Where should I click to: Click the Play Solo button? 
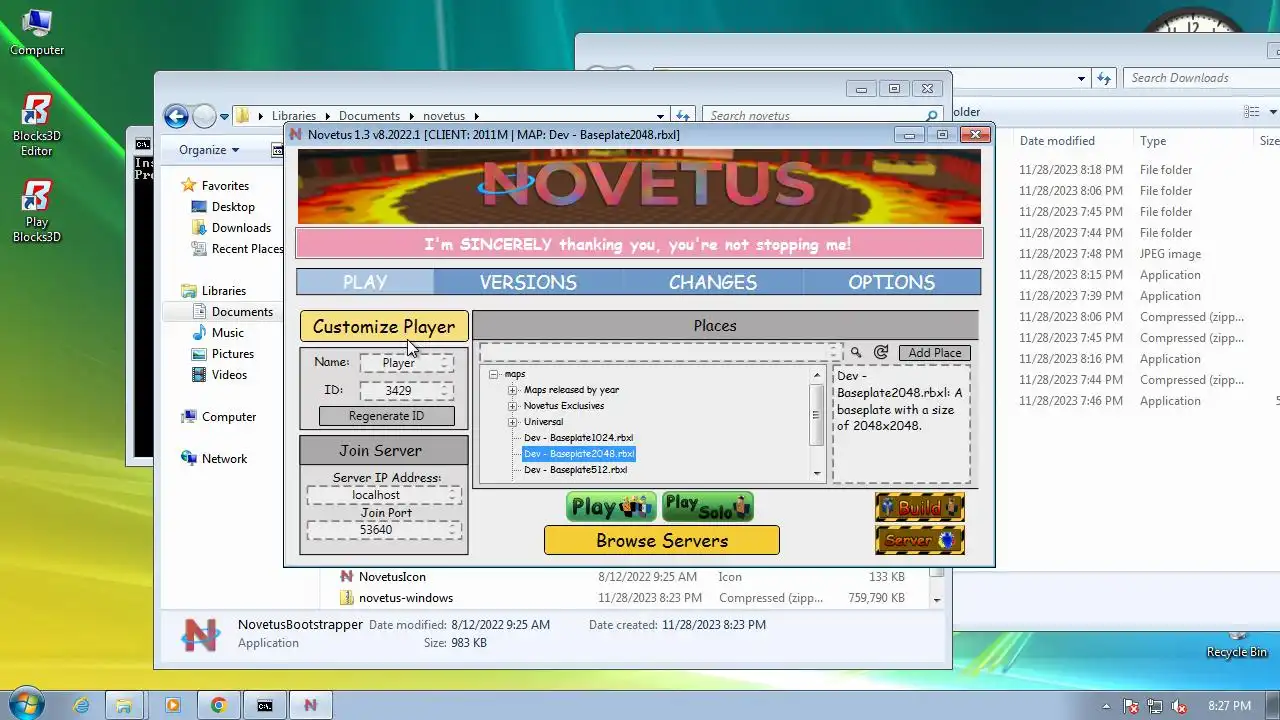(x=707, y=507)
